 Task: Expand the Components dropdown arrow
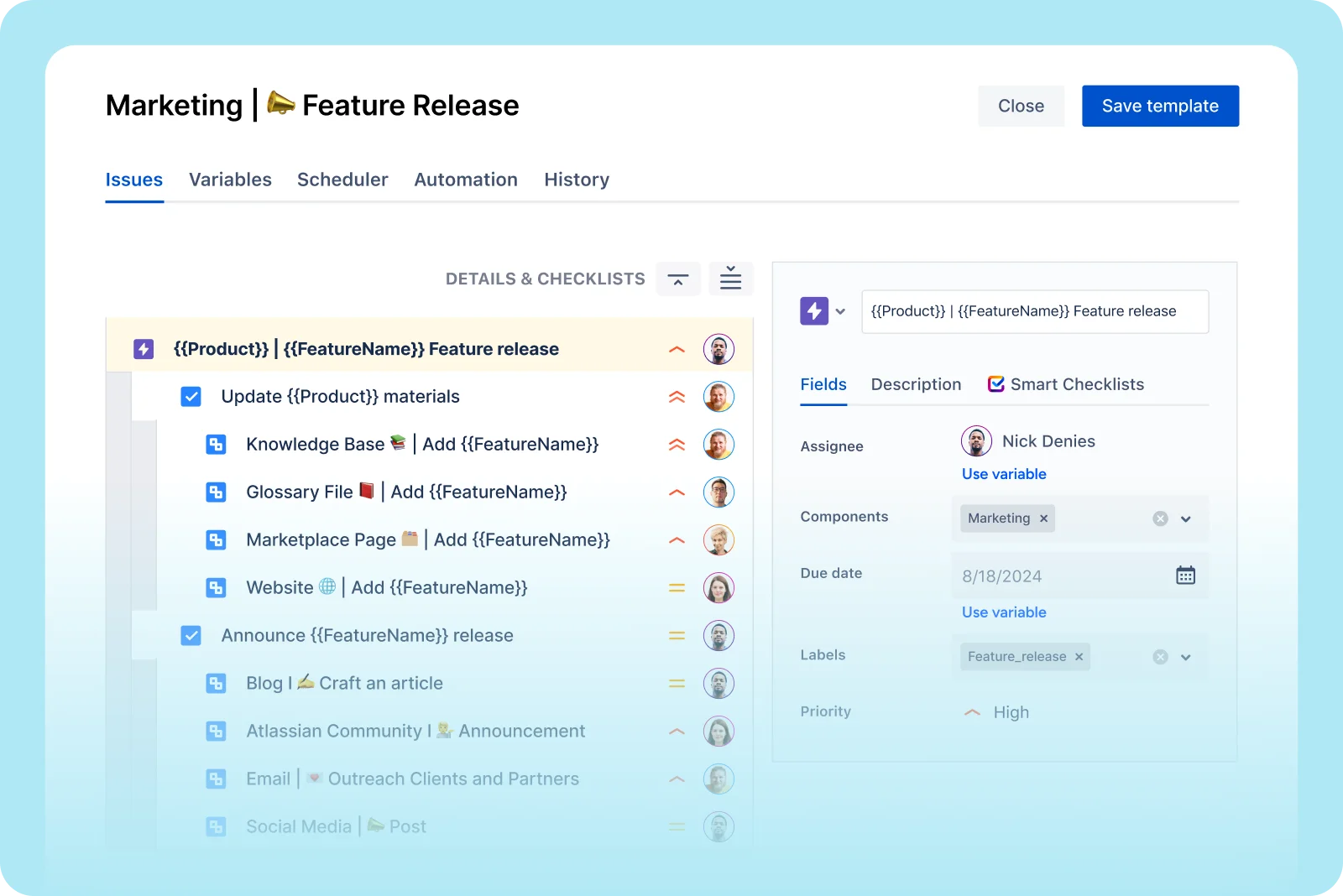1186,518
